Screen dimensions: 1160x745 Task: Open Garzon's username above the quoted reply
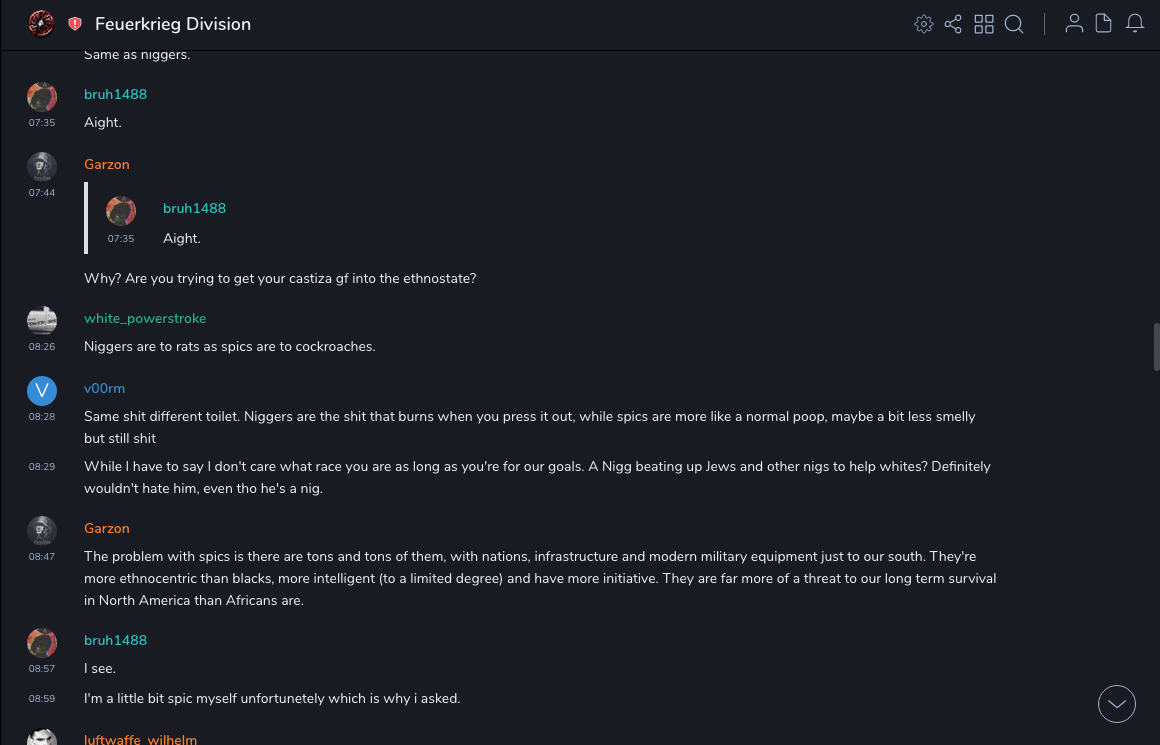click(x=107, y=164)
